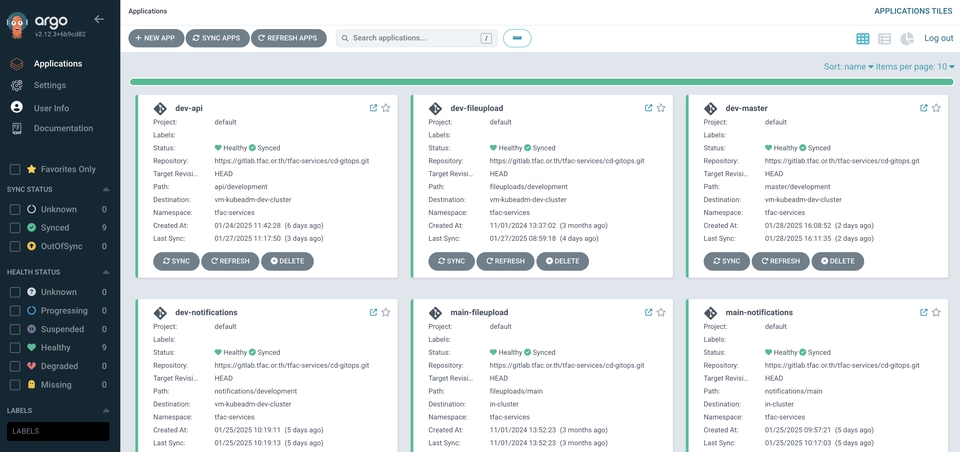Check the Degraded health filter
Viewport: 960px width, 452px height.
pyautogui.click(x=15, y=366)
